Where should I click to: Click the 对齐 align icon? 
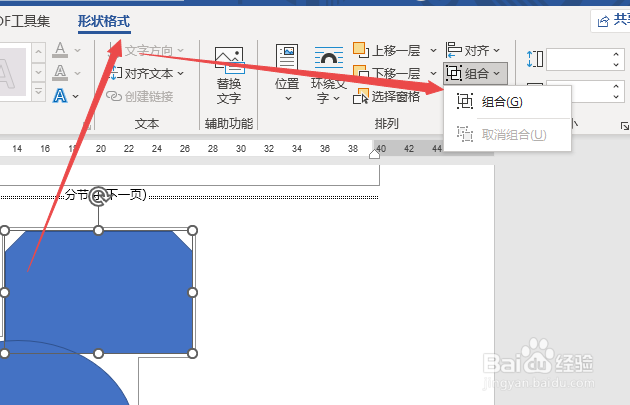click(x=454, y=50)
